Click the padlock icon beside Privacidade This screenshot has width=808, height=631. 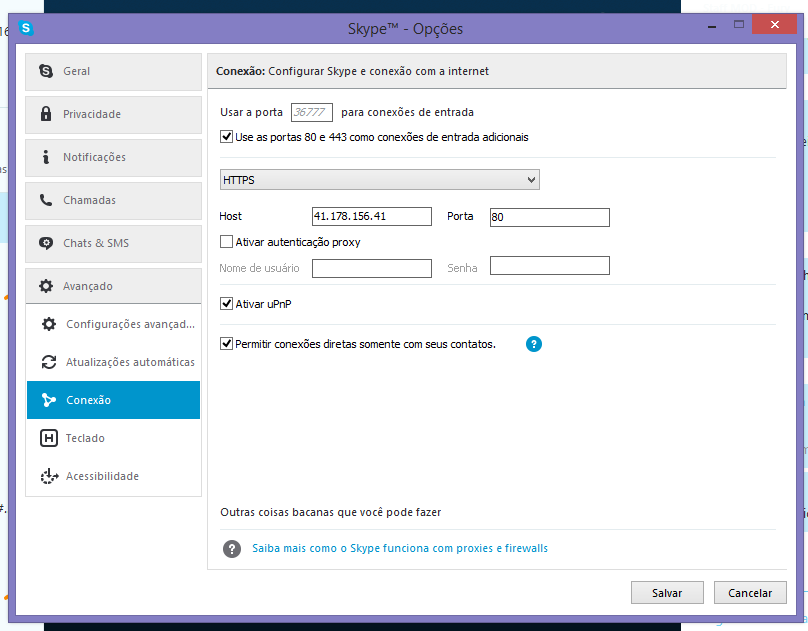[x=46, y=114]
